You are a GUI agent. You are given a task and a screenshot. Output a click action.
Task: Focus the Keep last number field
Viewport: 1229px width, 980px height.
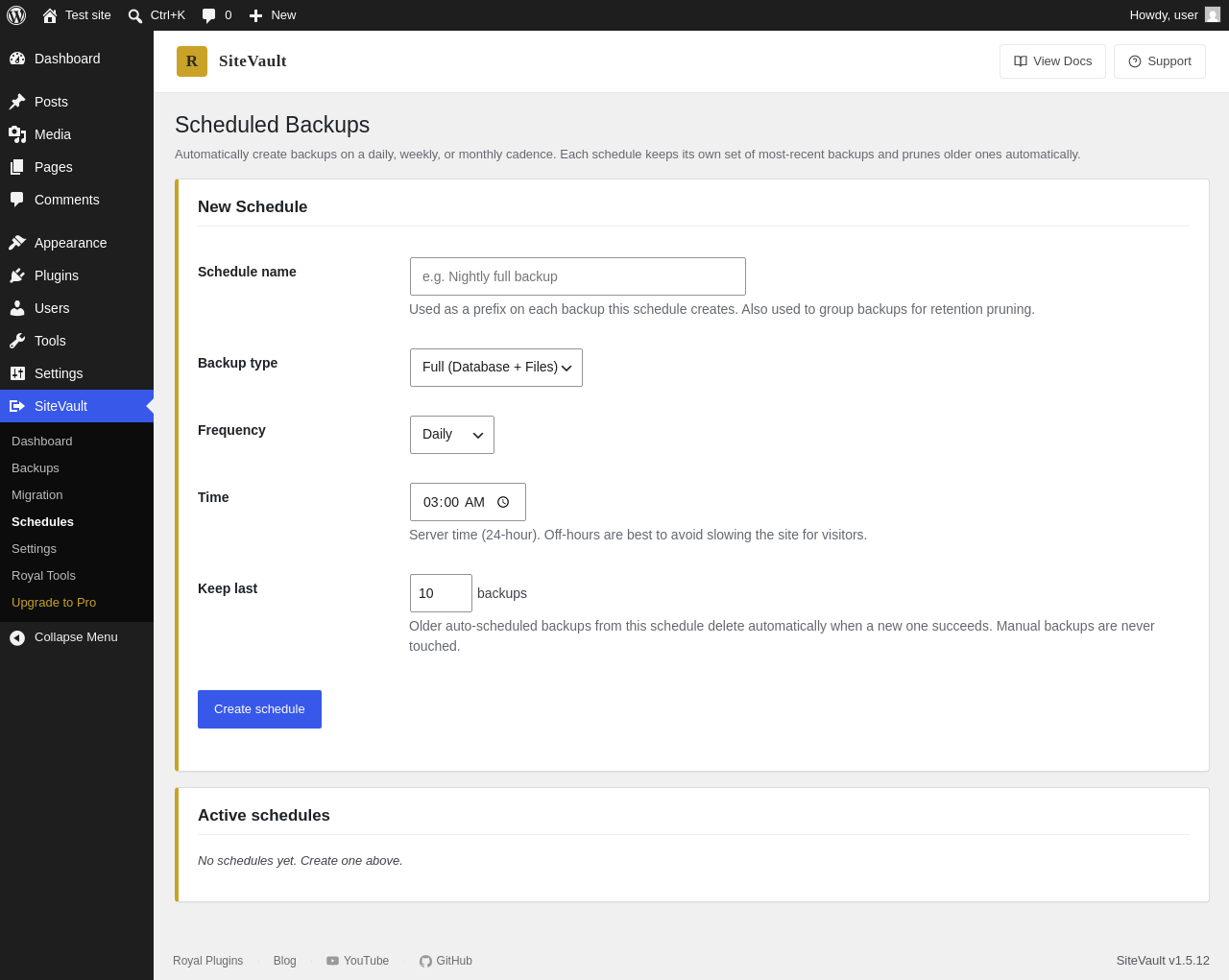pyautogui.click(x=441, y=593)
